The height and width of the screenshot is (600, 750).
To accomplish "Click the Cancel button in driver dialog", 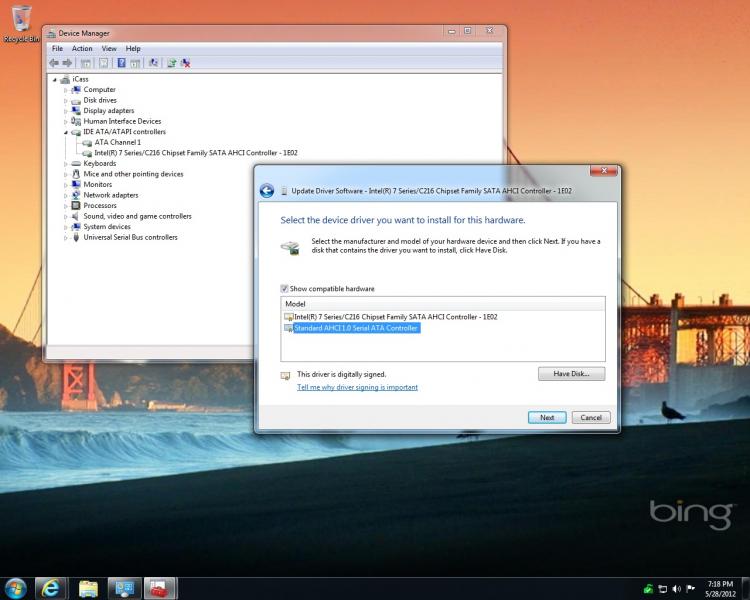I will click(591, 417).
